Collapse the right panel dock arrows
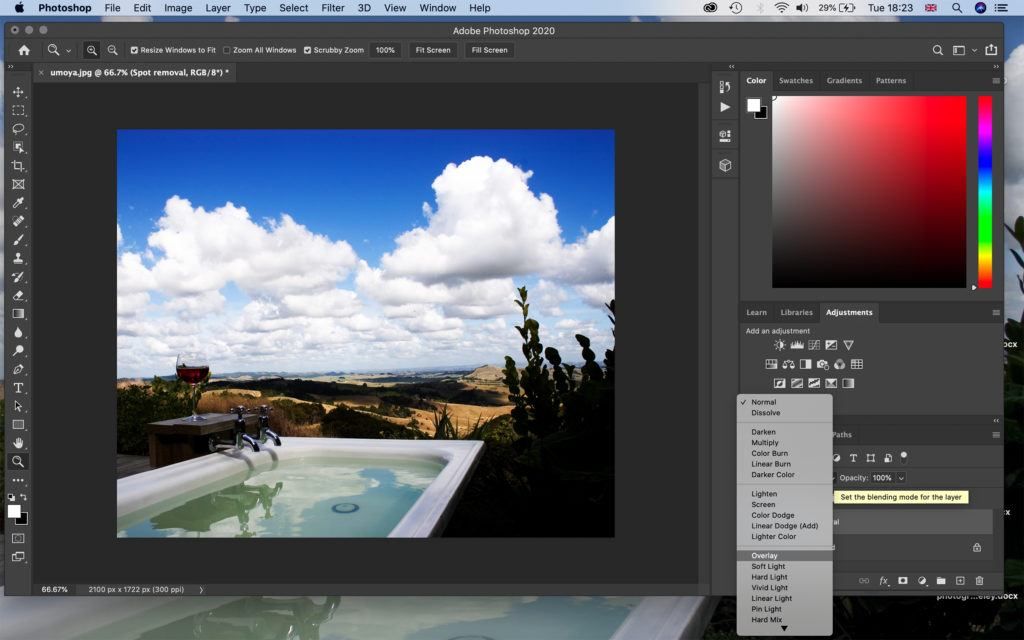1024x640 pixels. pos(995,67)
